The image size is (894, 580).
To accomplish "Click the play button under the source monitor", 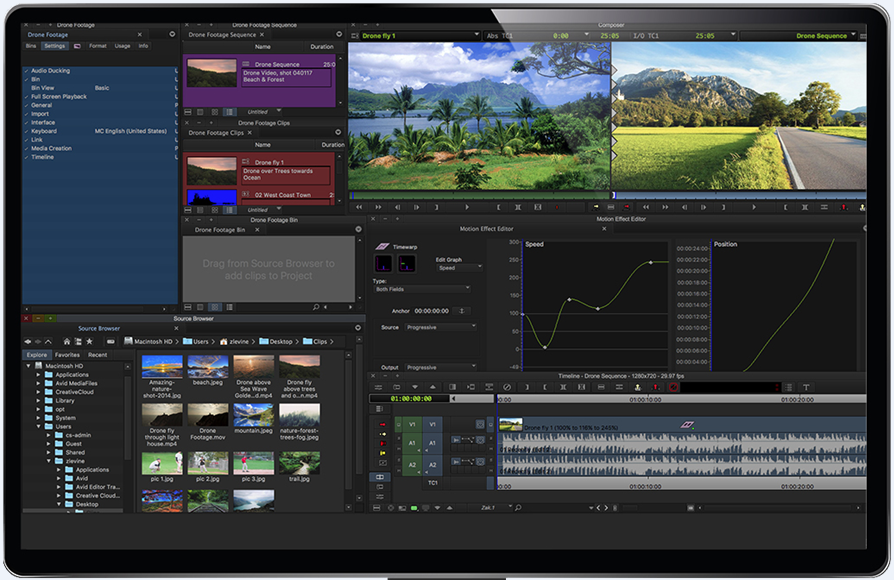I will coord(466,207).
